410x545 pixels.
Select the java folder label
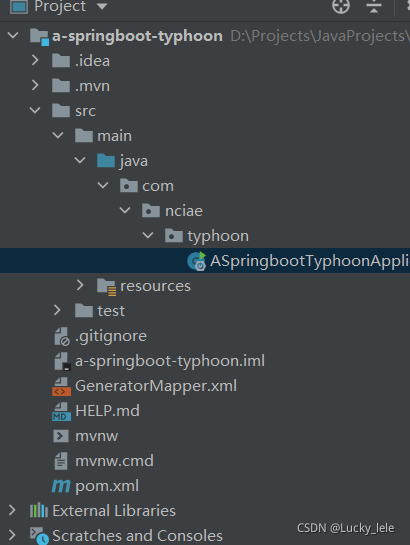134,162
